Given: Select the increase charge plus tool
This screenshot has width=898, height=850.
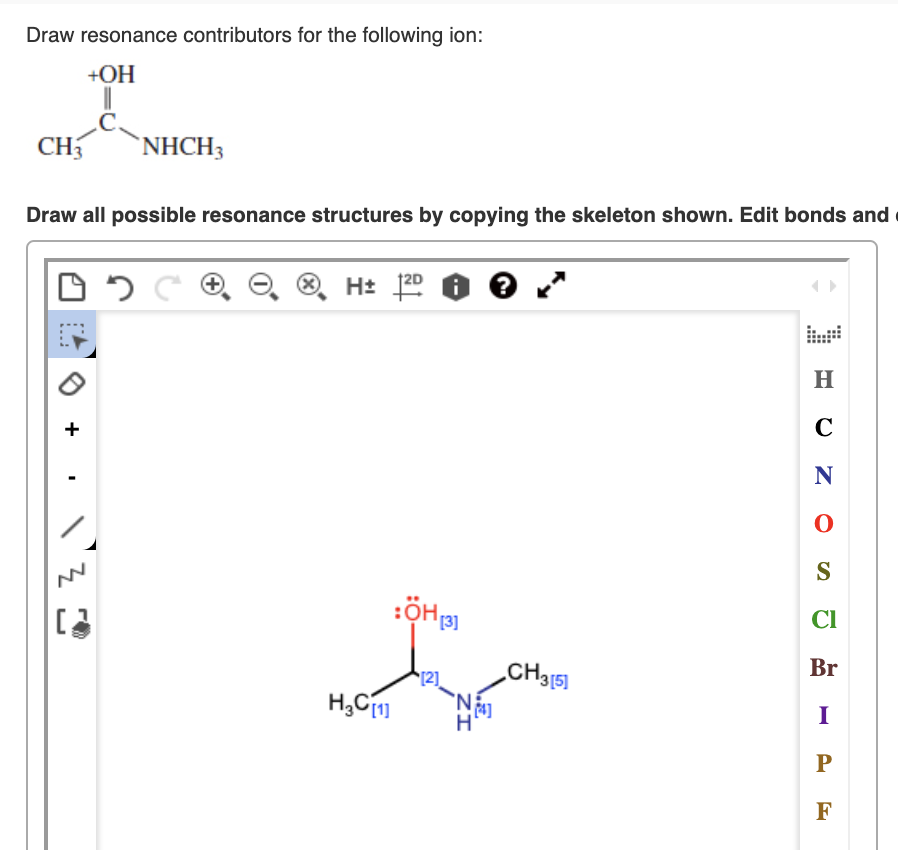Looking at the screenshot, I should (71, 429).
